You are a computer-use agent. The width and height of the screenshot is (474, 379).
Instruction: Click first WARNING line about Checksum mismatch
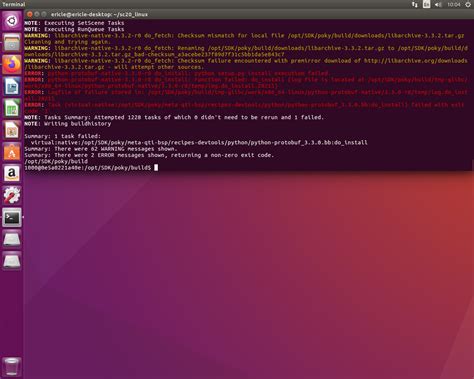click(x=244, y=39)
